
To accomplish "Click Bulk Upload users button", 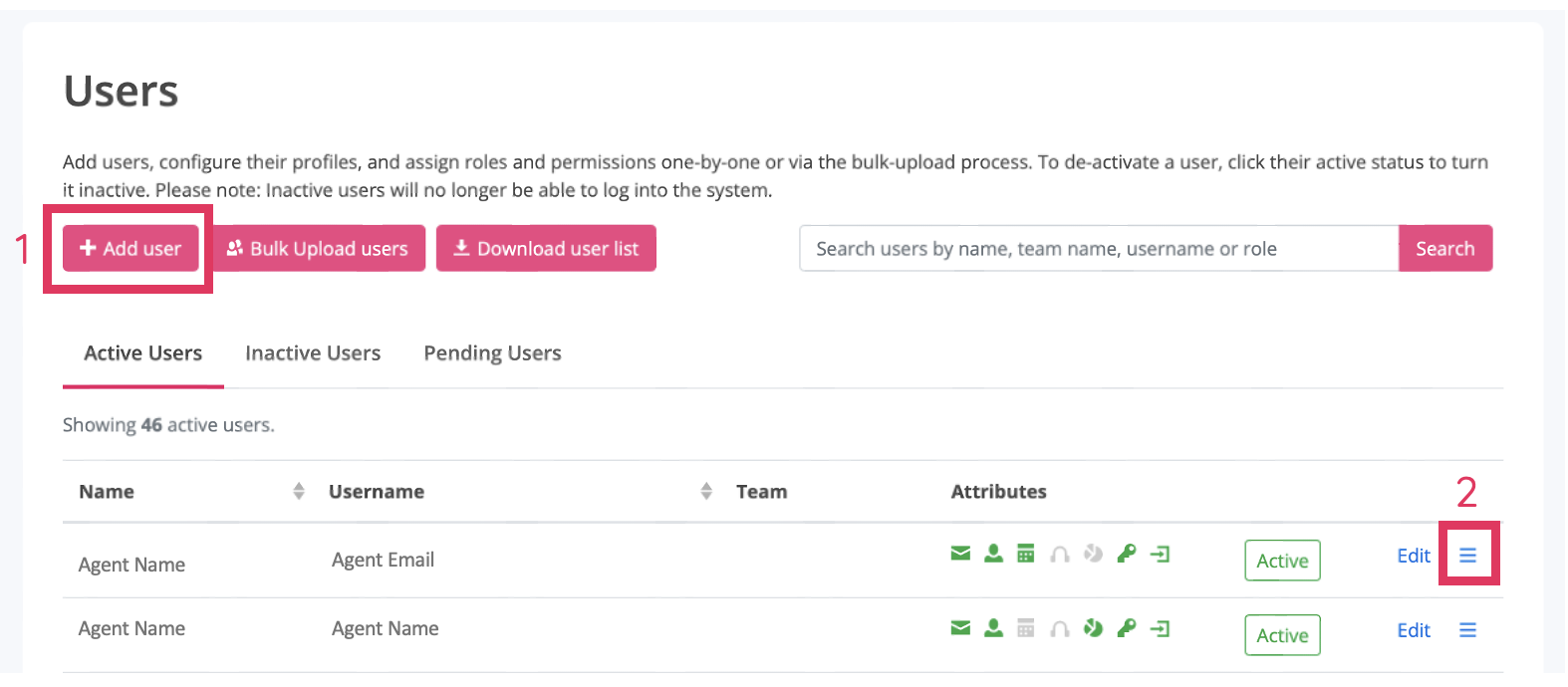I will [x=319, y=249].
